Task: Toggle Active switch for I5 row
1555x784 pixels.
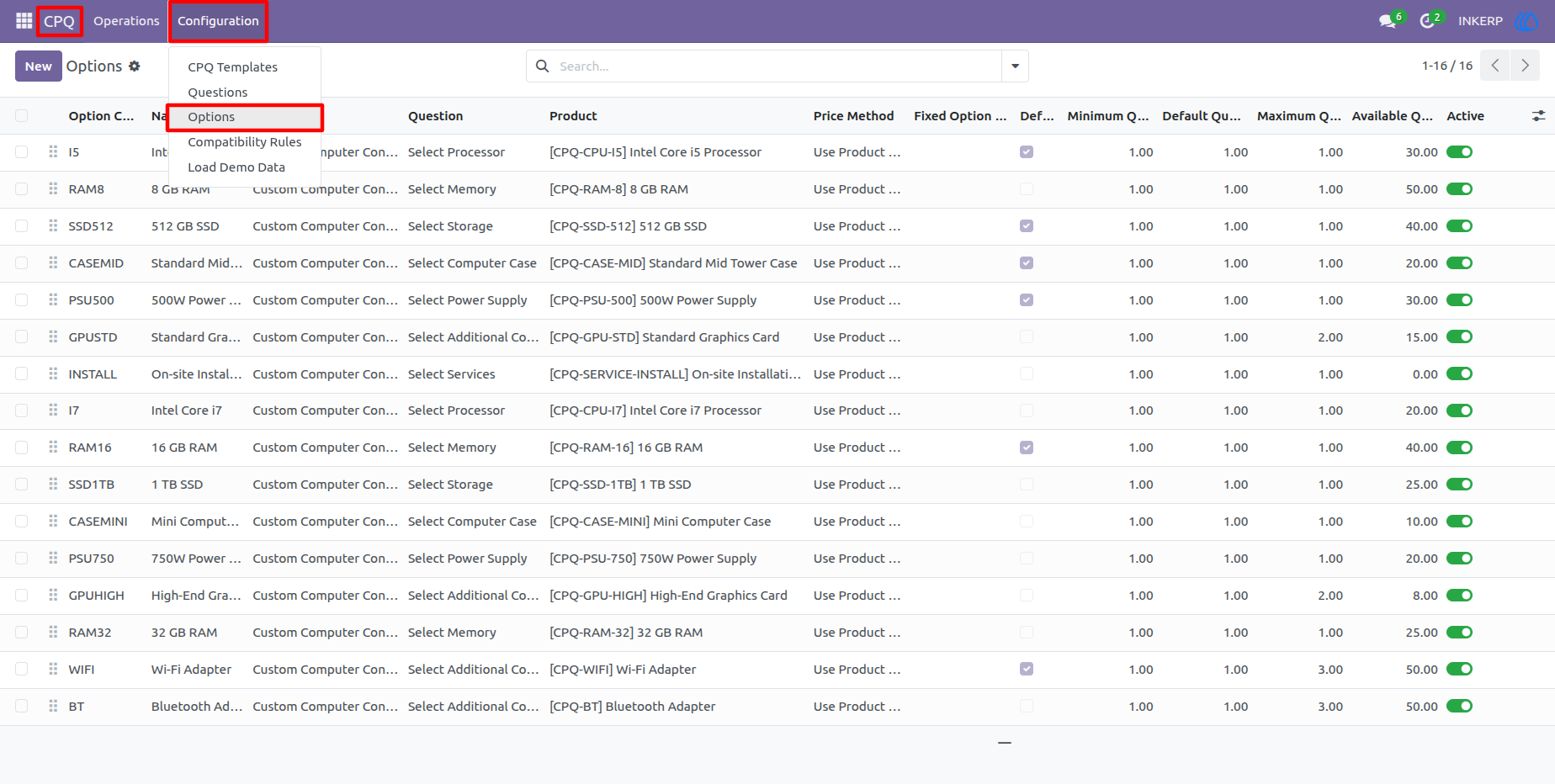Action: (x=1459, y=151)
